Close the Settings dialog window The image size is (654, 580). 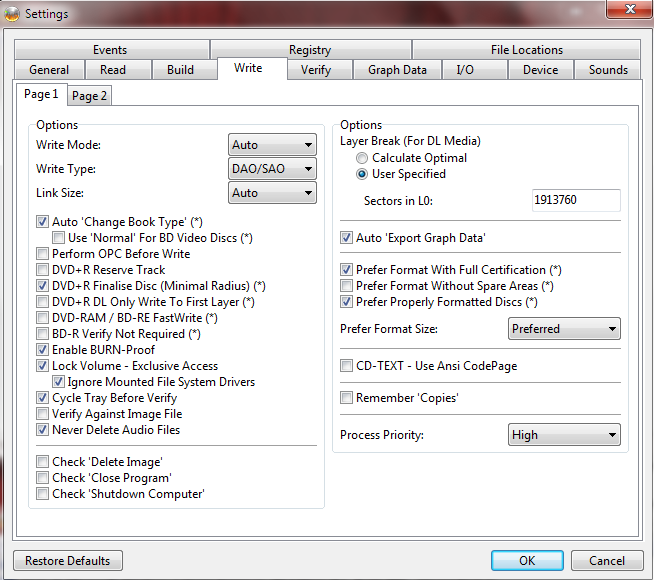point(625,11)
